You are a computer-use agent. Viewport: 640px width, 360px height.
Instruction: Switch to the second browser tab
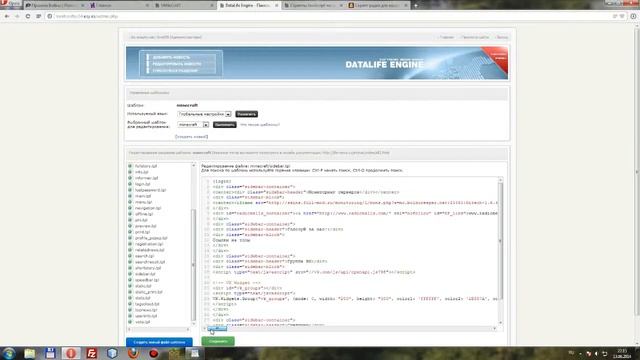point(119,5)
